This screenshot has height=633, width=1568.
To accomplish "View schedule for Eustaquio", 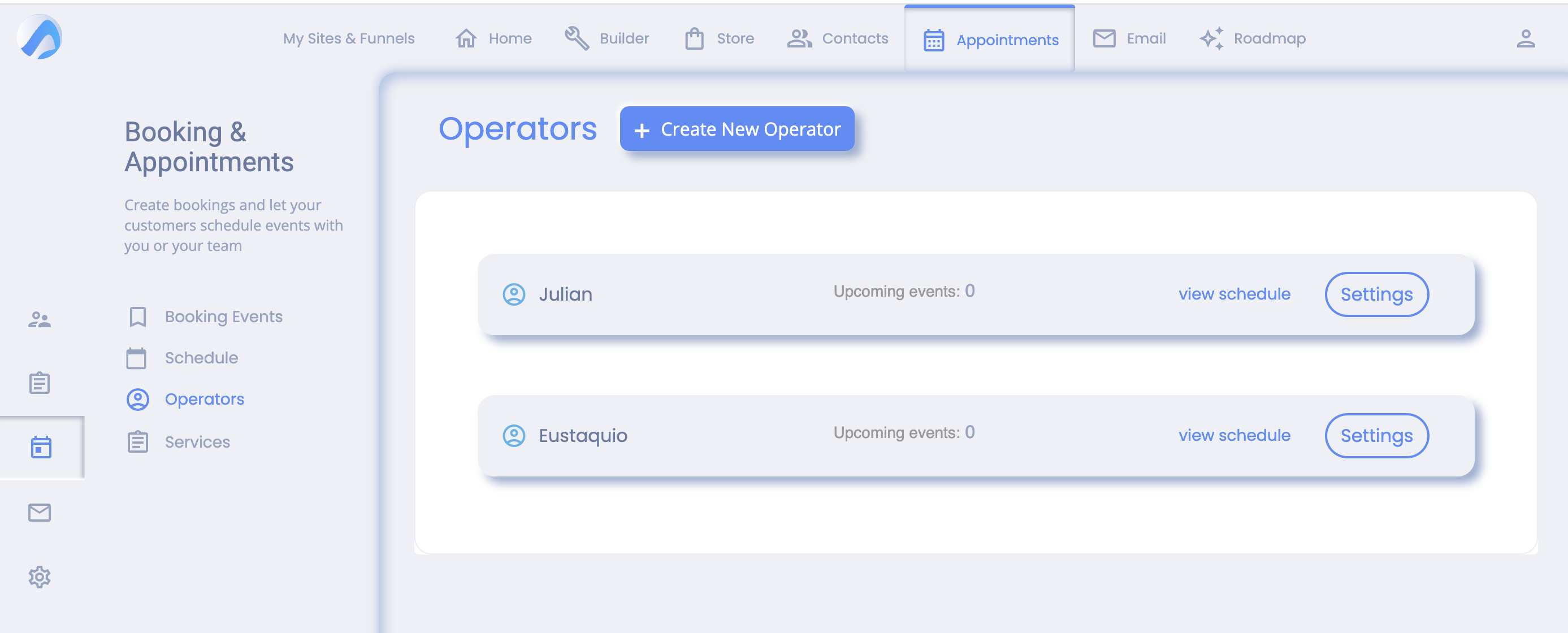I will pyautogui.click(x=1234, y=435).
